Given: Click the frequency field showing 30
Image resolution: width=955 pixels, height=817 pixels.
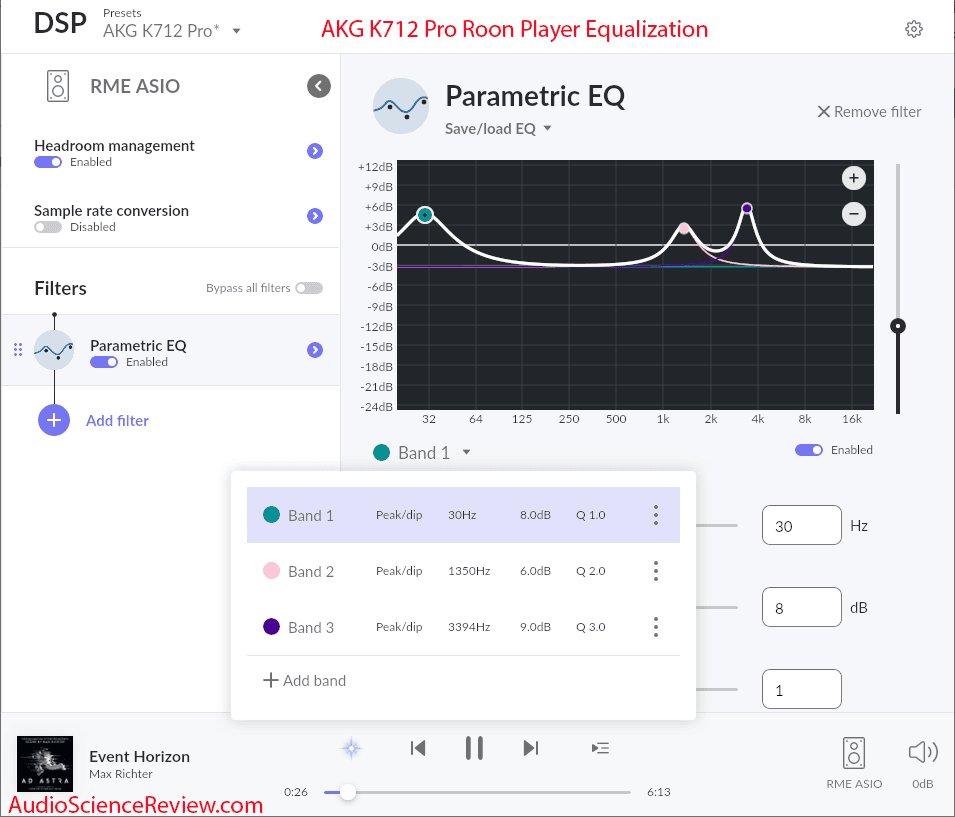Looking at the screenshot, I should 802,526.
